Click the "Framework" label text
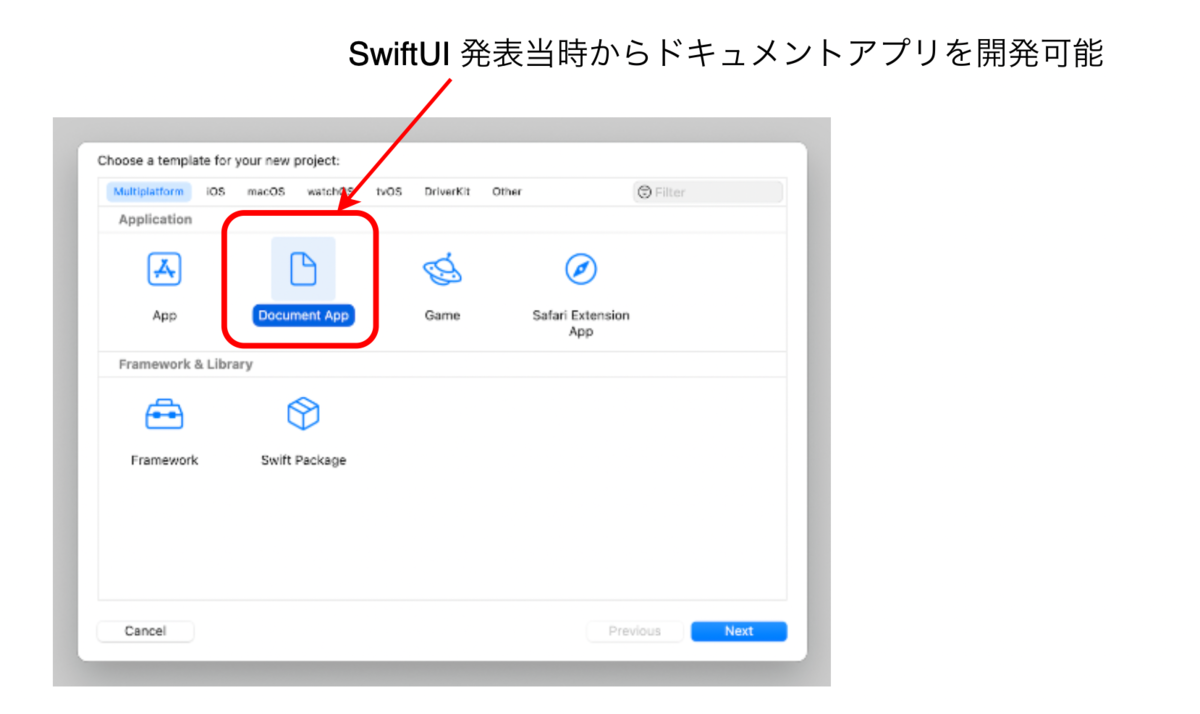This screenshot has height=714, width=1200. coord(164,460)
